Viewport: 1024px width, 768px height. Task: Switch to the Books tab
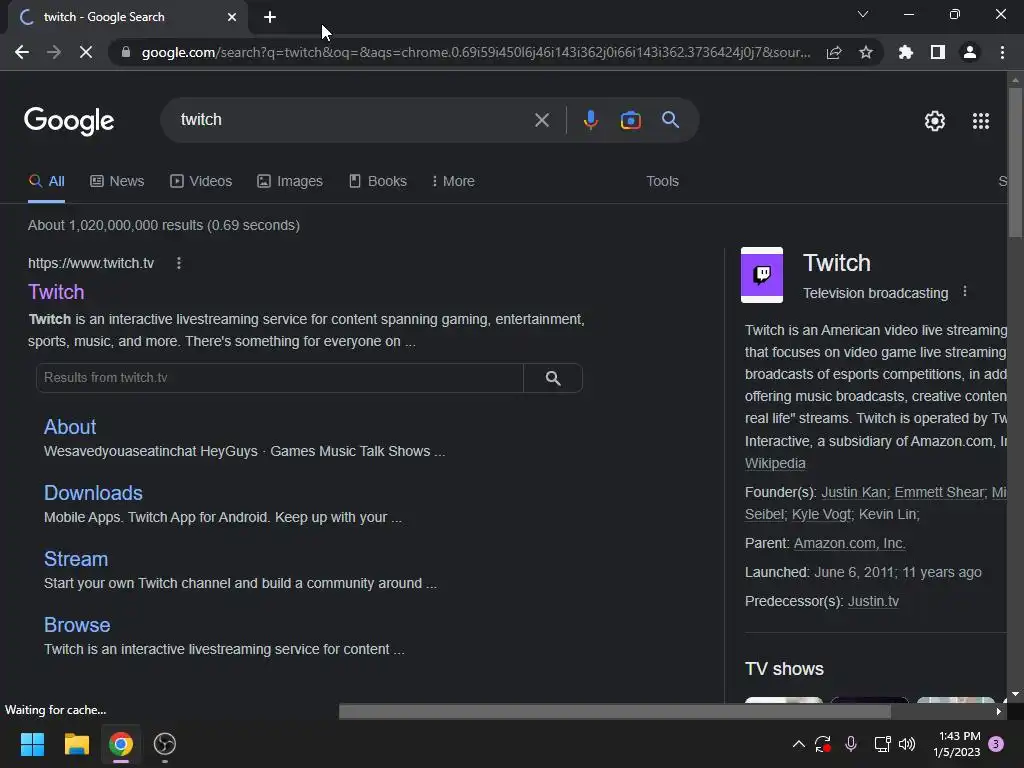[377, 182]
